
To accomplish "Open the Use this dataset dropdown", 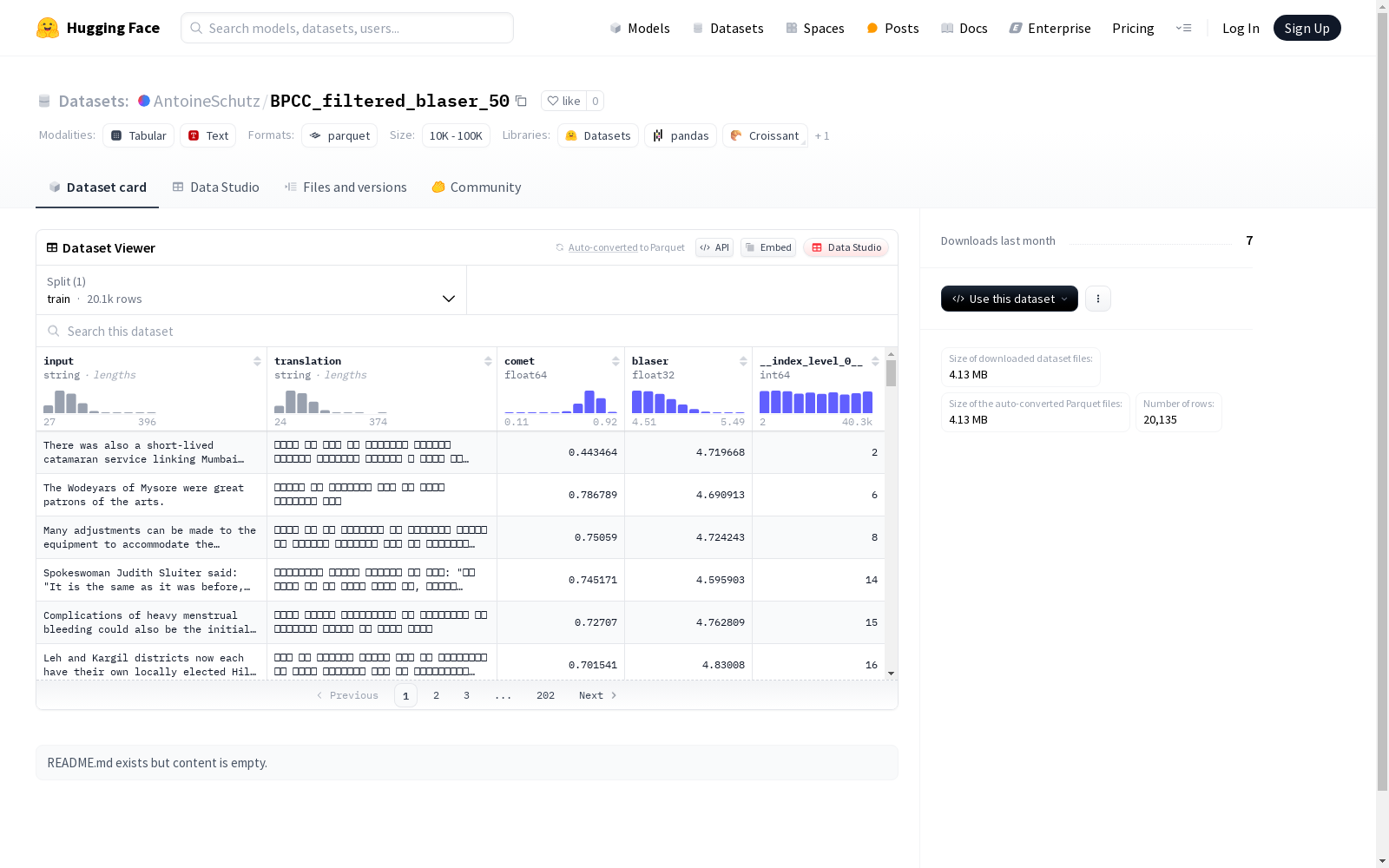I will (1010, 299).
